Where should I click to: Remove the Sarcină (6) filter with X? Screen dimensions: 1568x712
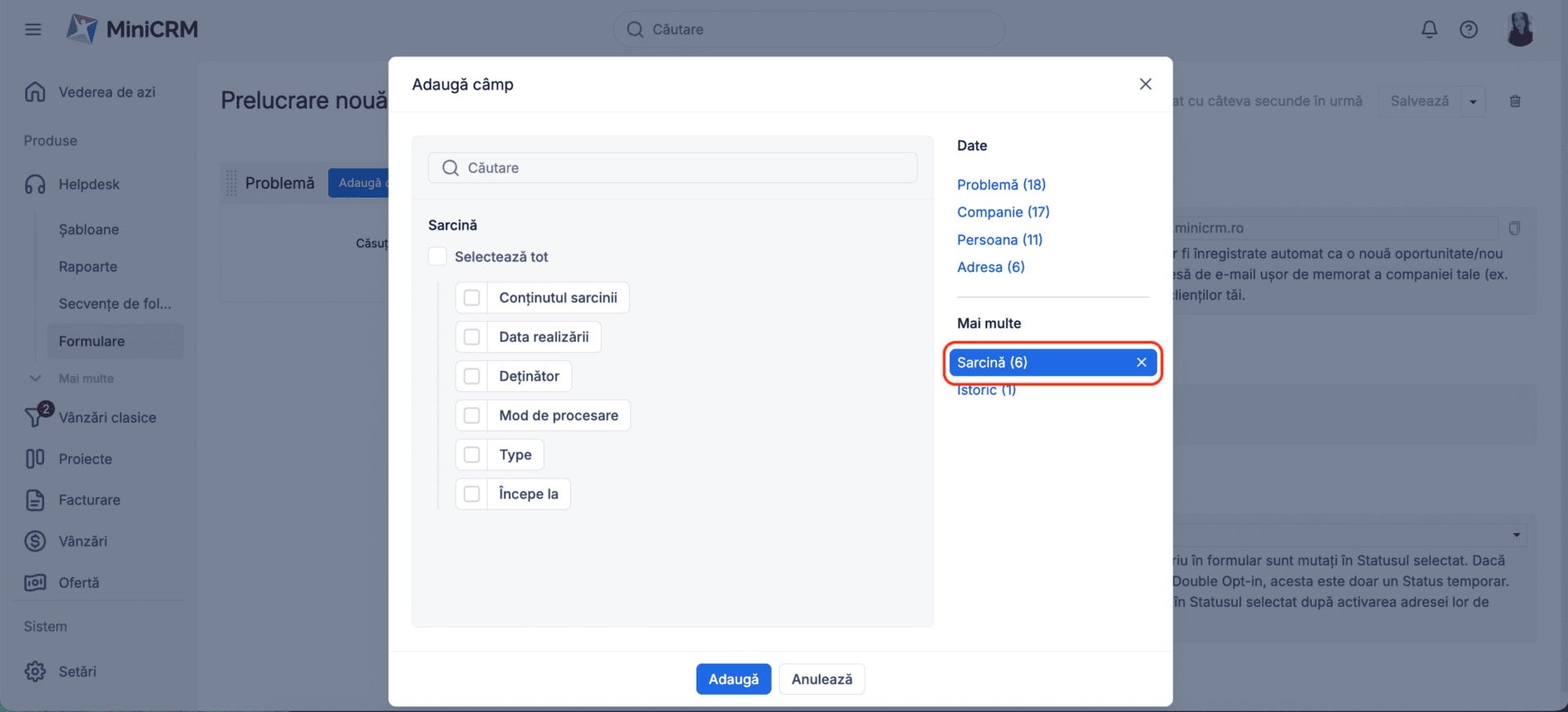[1141, 363]
